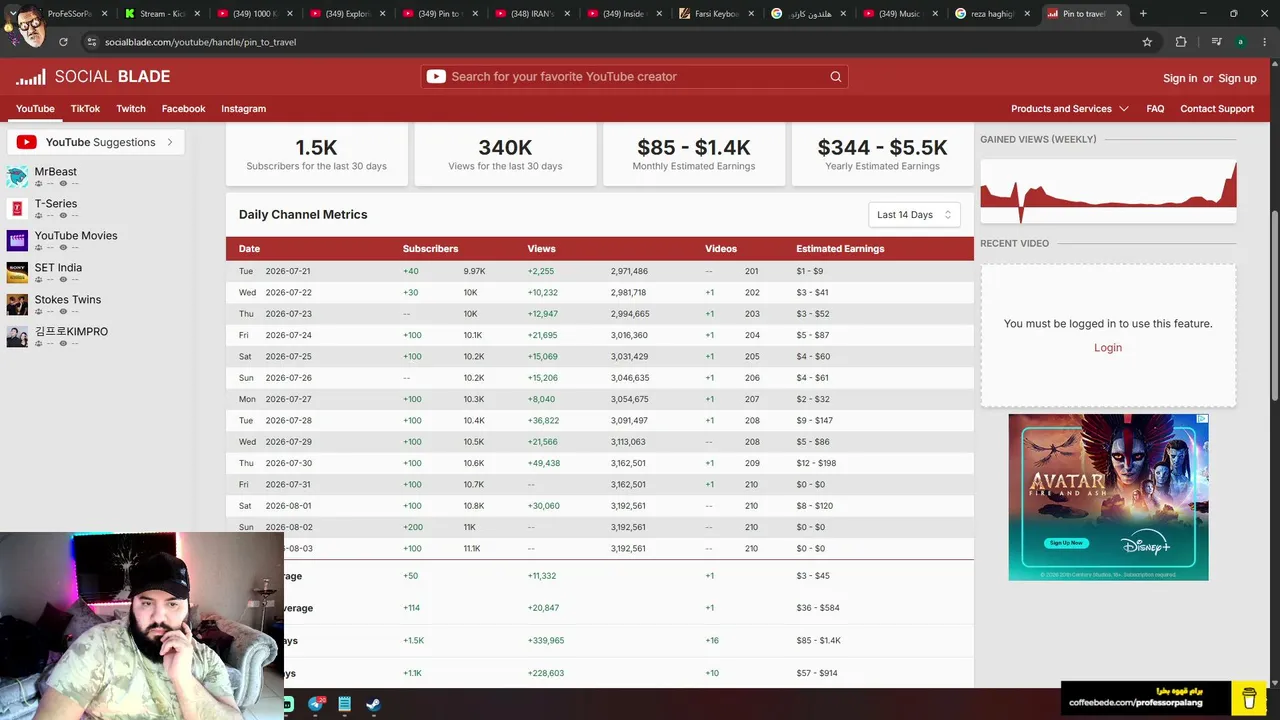Click the YouTube icon in search bar
The image size is (1280, 720).
pyautogui.click(x=436, y=77)
